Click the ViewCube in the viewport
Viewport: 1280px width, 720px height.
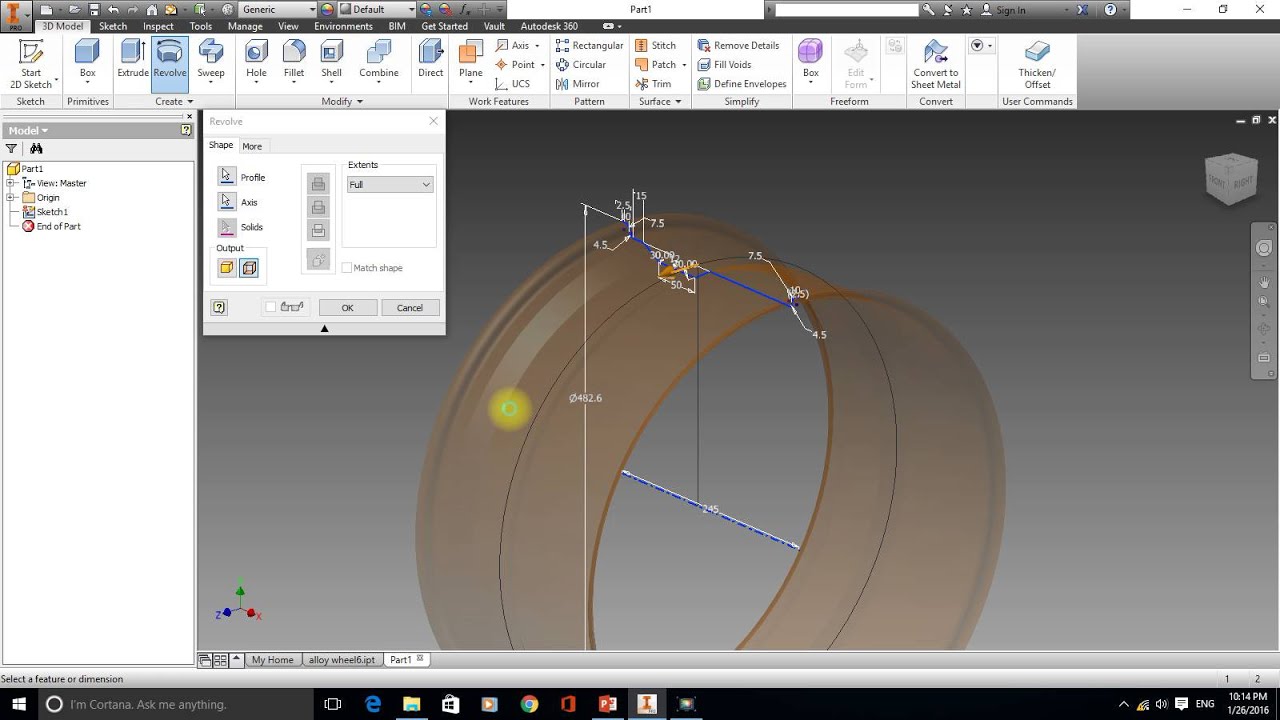pyautogui.click(x=1230, y=179)
